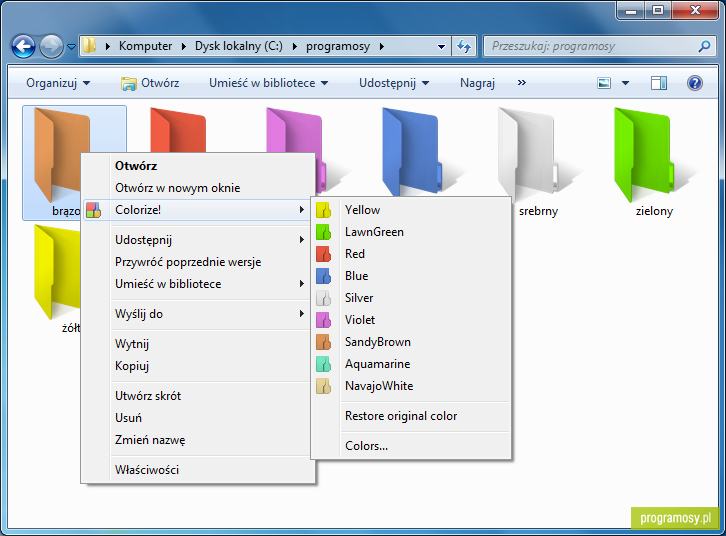726x536 pixels.
Task: Choose the Blue folder color icon
Action: point(324,276)
